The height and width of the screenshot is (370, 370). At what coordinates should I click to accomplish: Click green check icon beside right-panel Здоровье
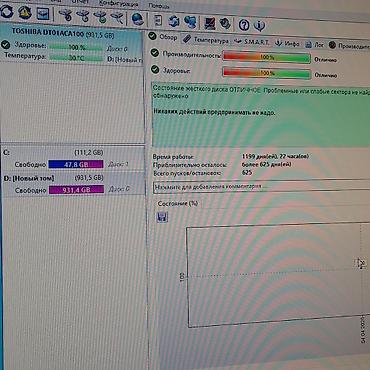tap(155, 69)
